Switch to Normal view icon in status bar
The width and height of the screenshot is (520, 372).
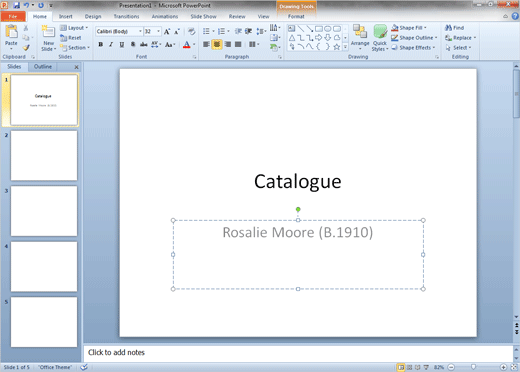click(x=401, y=367)
